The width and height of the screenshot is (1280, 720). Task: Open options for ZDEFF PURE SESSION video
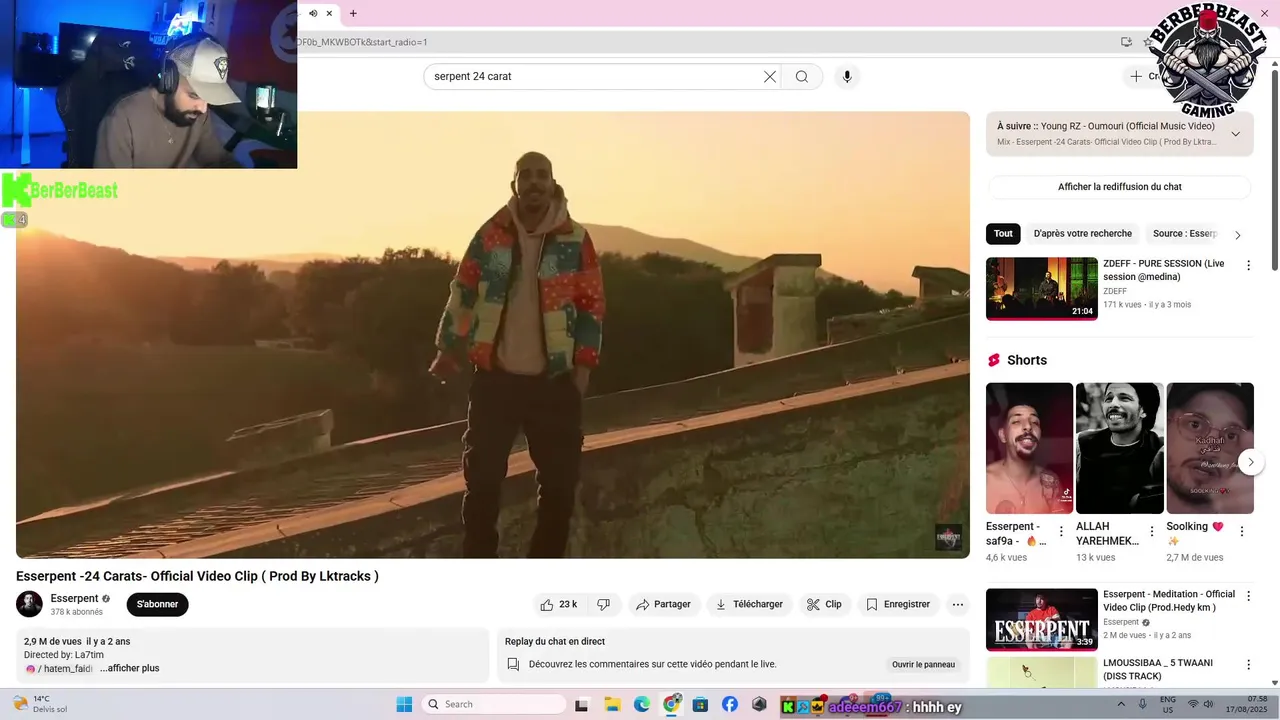point(1248,265)
